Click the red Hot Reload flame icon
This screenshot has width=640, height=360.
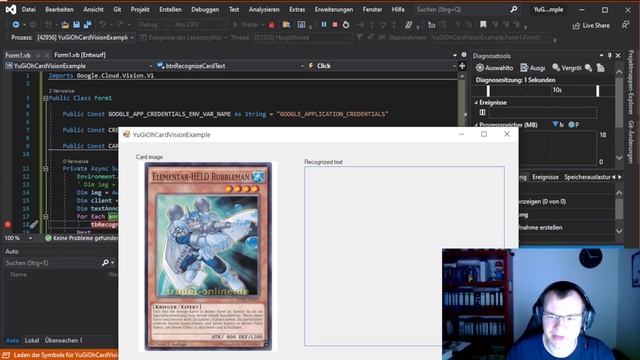pos(272,25)
